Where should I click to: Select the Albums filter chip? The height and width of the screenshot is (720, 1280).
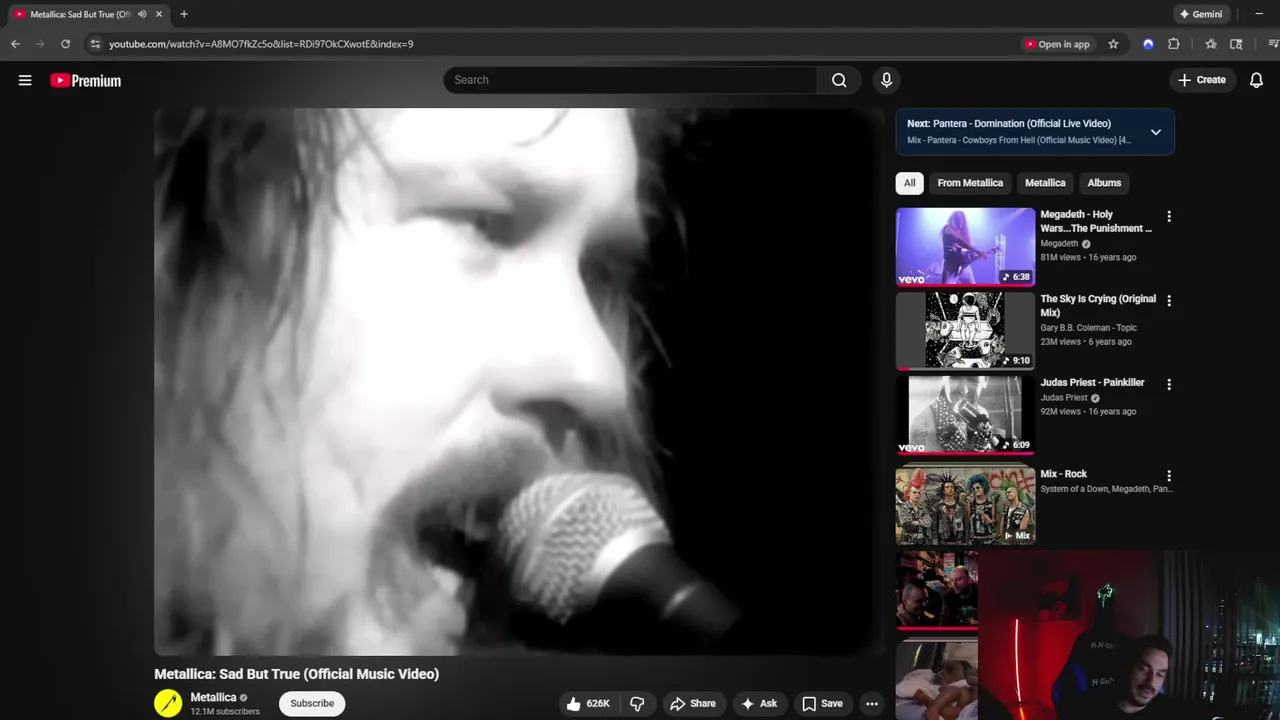1104,183
